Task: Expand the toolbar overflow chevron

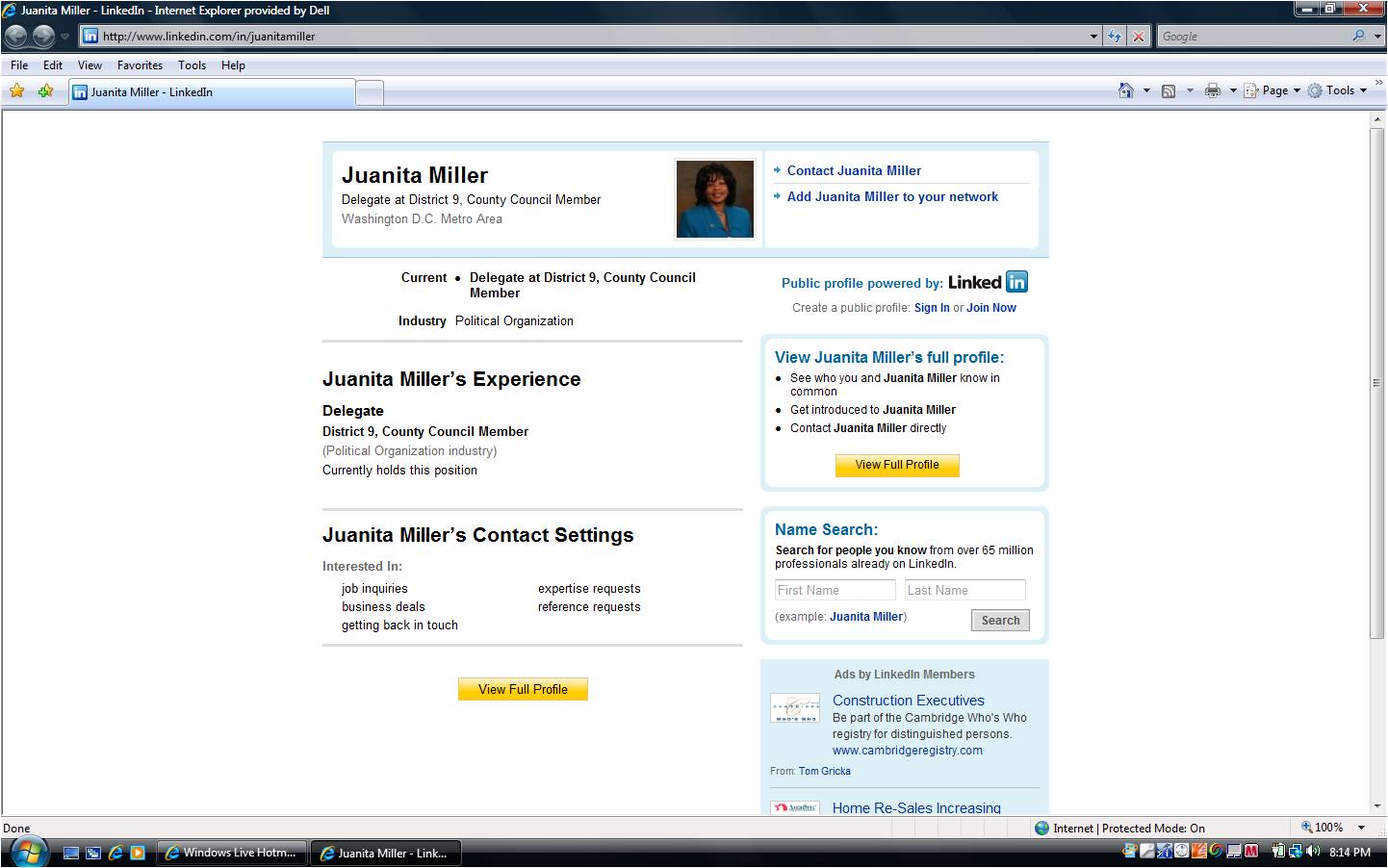Action: tap(1378, 83)
